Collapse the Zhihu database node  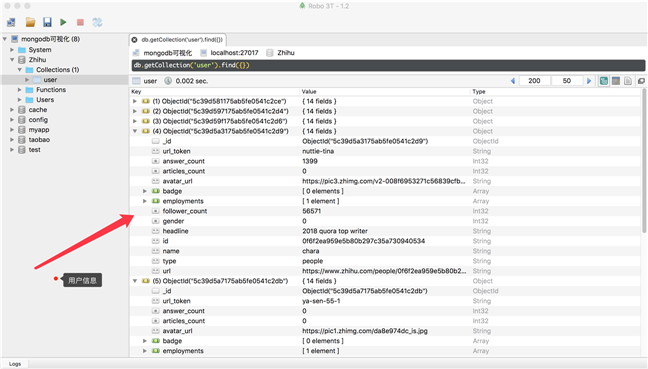pyautogui.click(x=12, y=60)
